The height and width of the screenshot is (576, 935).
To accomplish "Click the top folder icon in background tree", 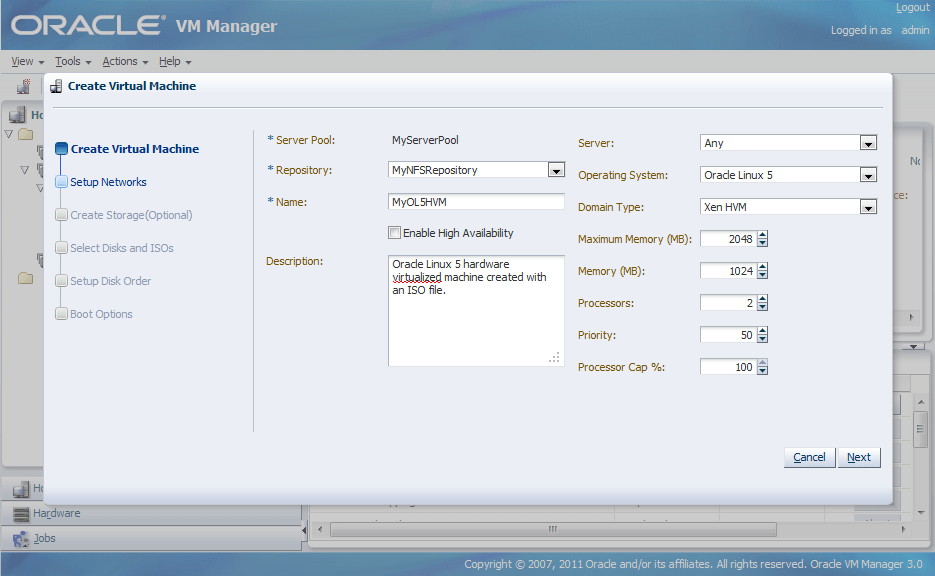I will pyautogui.click(x=26, y=134).
